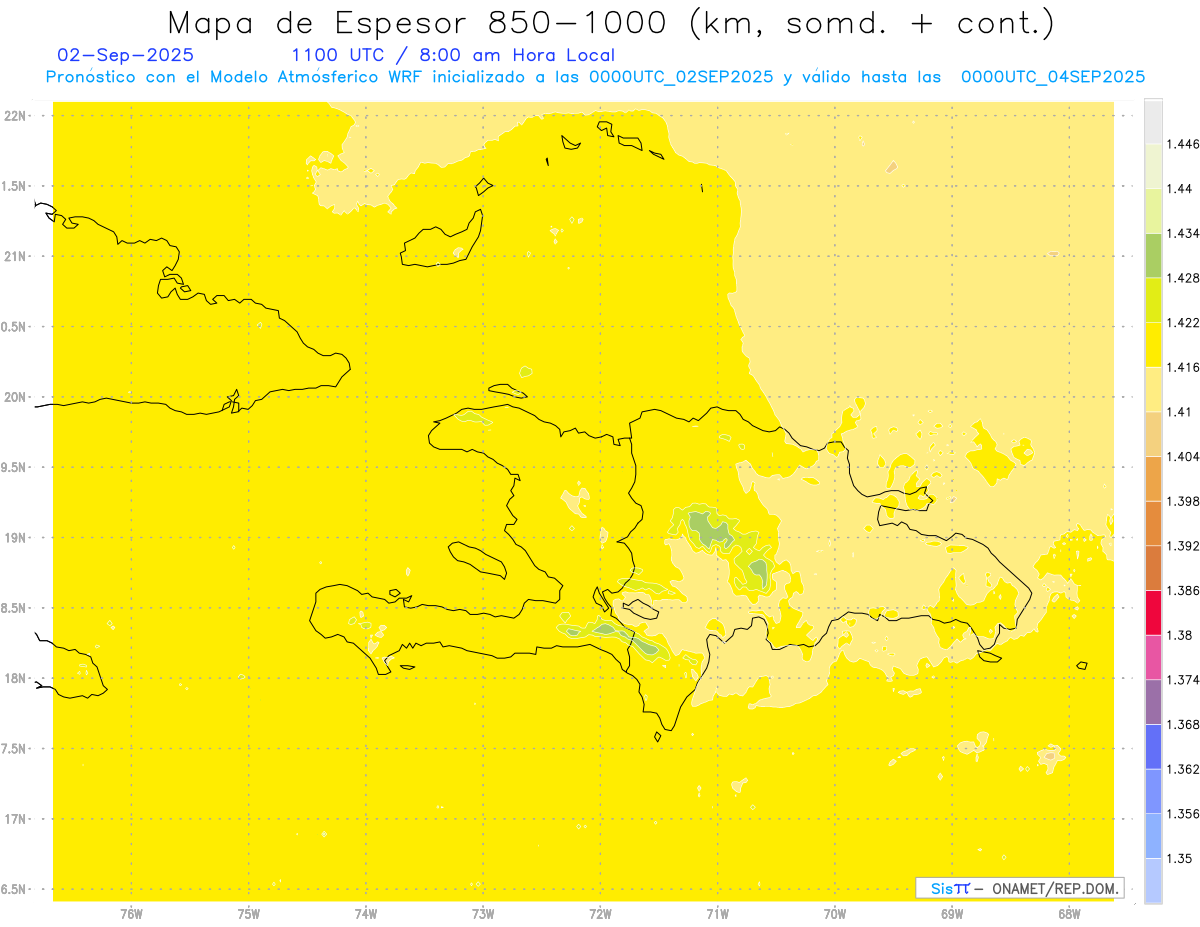Viewport: 1200px width, 927px height.
Task: Click the 22N latitude axis label
Action: [14, 115]
